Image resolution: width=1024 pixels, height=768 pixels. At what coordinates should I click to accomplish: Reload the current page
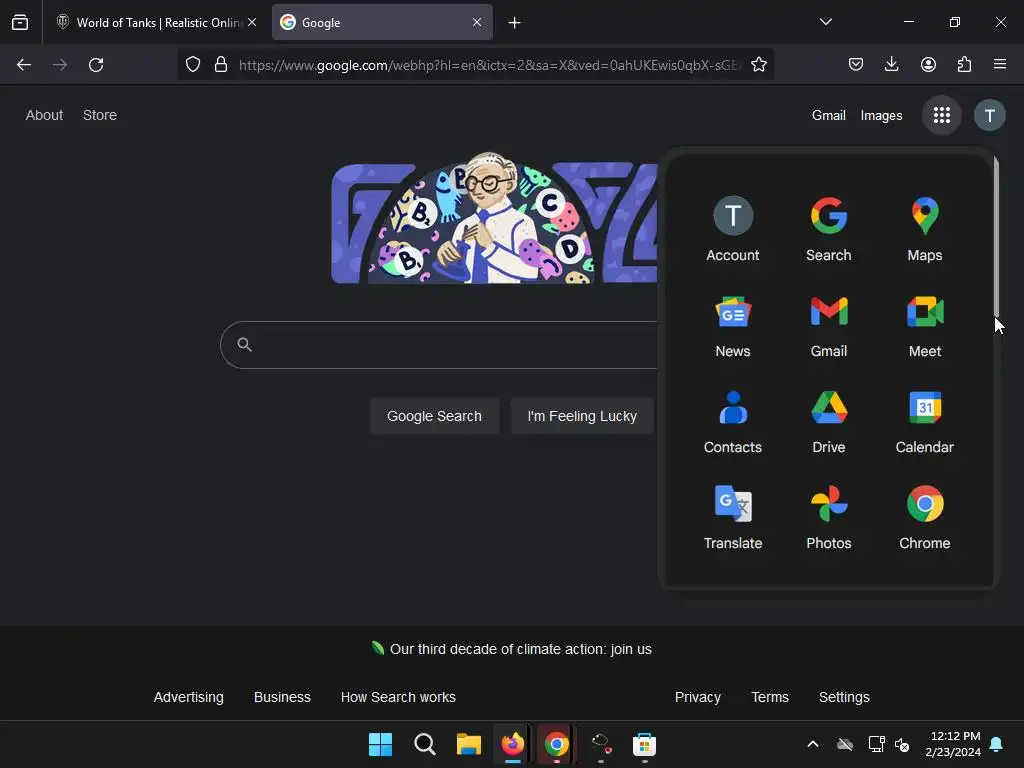[x=96, y=65]
